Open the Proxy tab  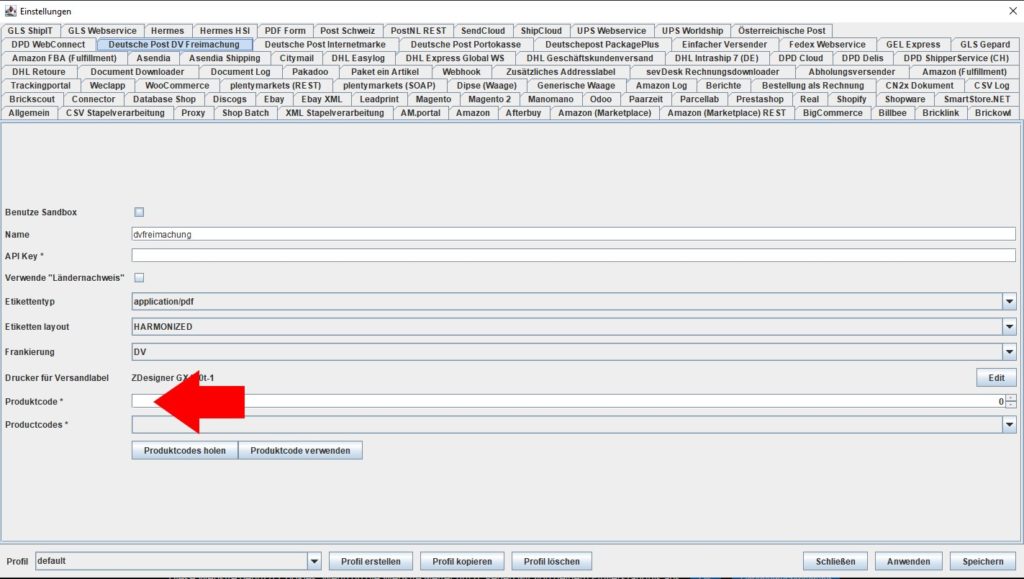point(193,113)
